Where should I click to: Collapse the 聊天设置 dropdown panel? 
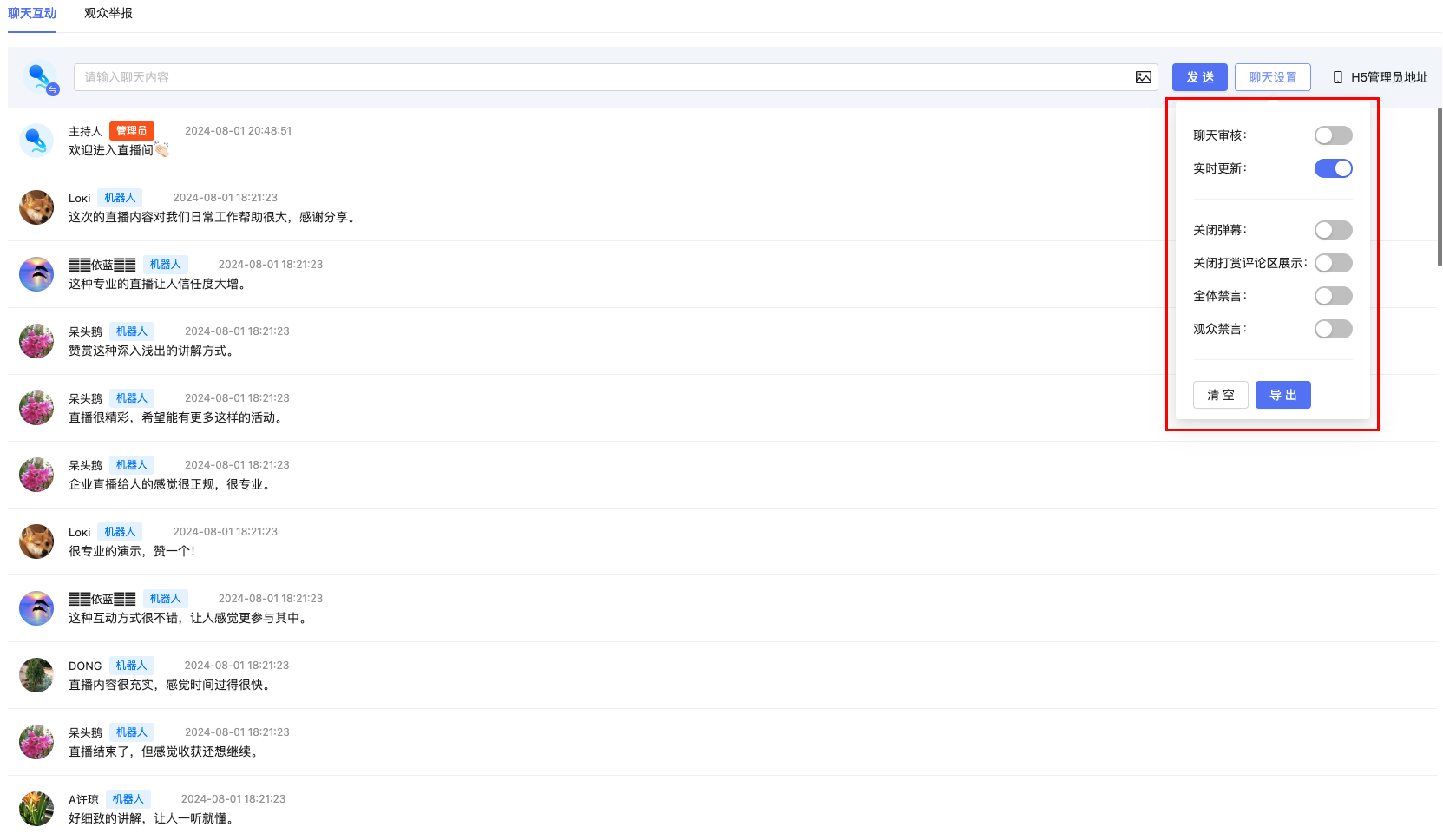1272,77
